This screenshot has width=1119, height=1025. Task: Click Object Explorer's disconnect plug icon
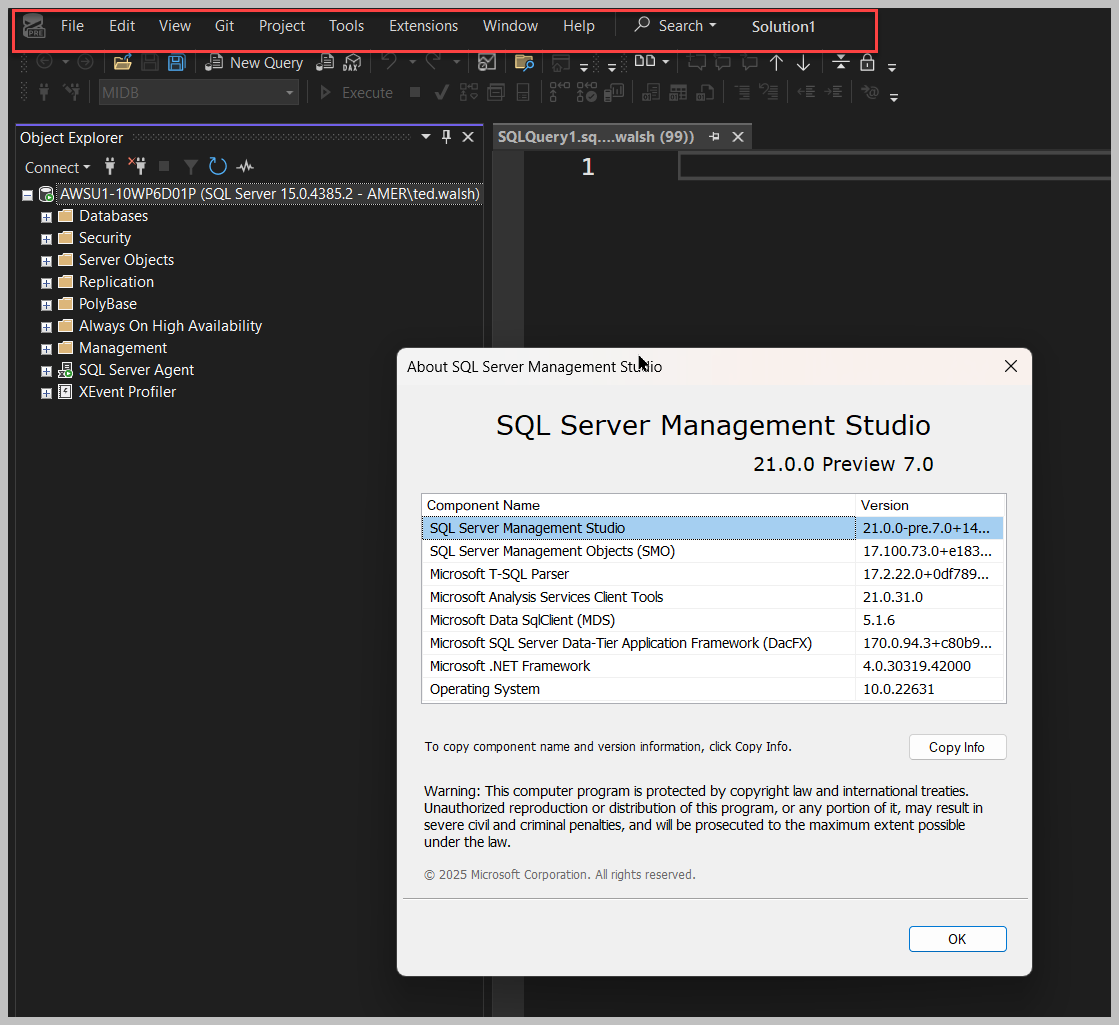137,166
